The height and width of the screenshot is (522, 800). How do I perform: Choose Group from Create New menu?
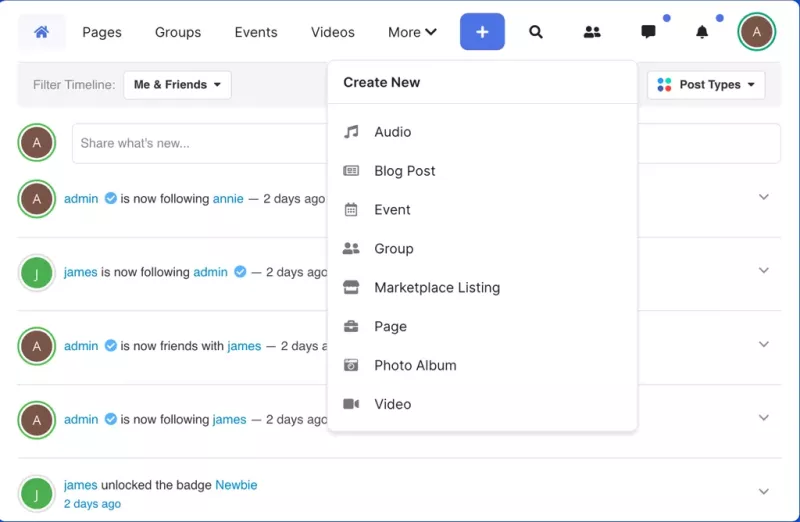(482, 248)
